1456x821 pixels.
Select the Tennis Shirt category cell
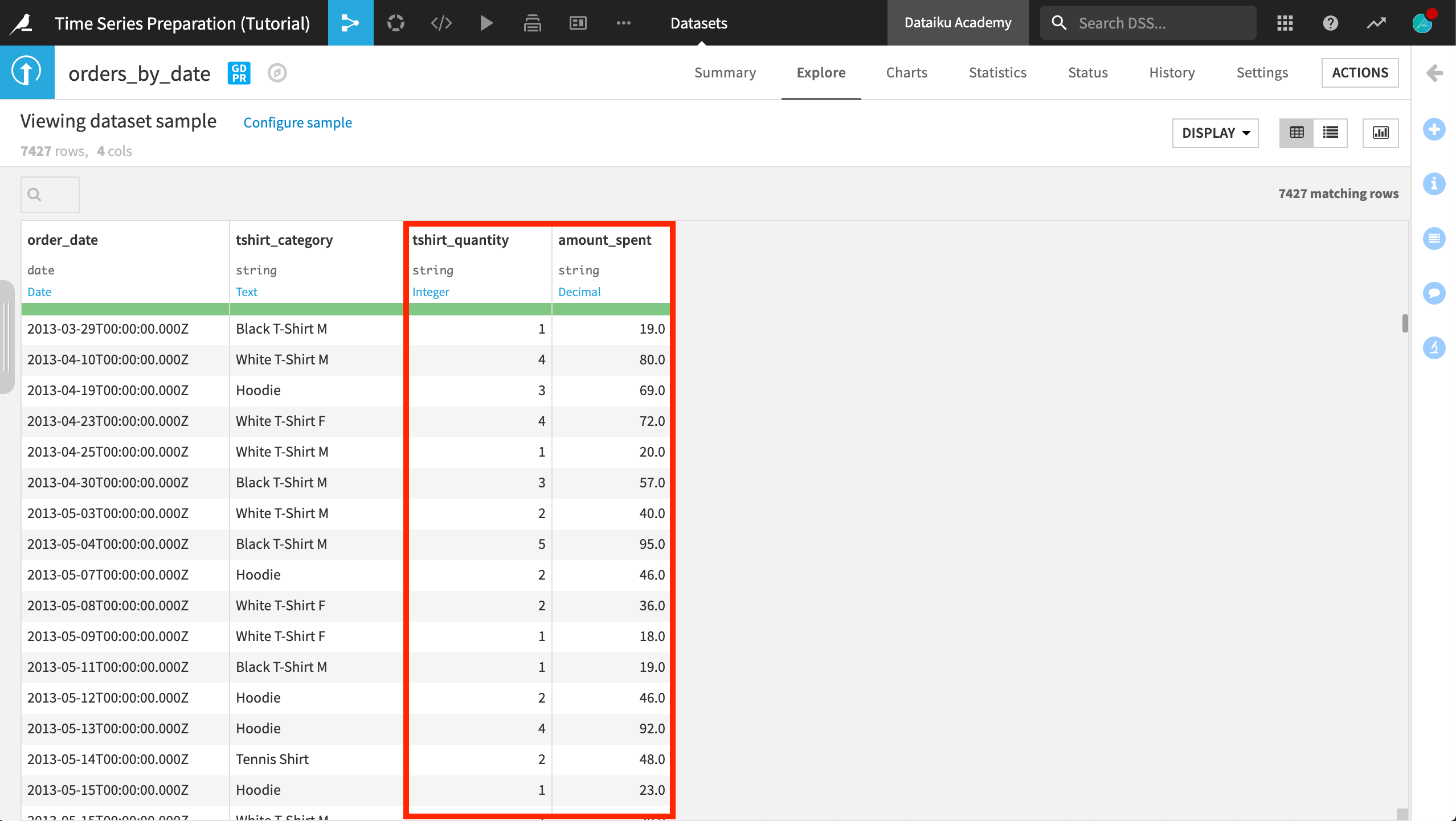click(x=317, y=759)
